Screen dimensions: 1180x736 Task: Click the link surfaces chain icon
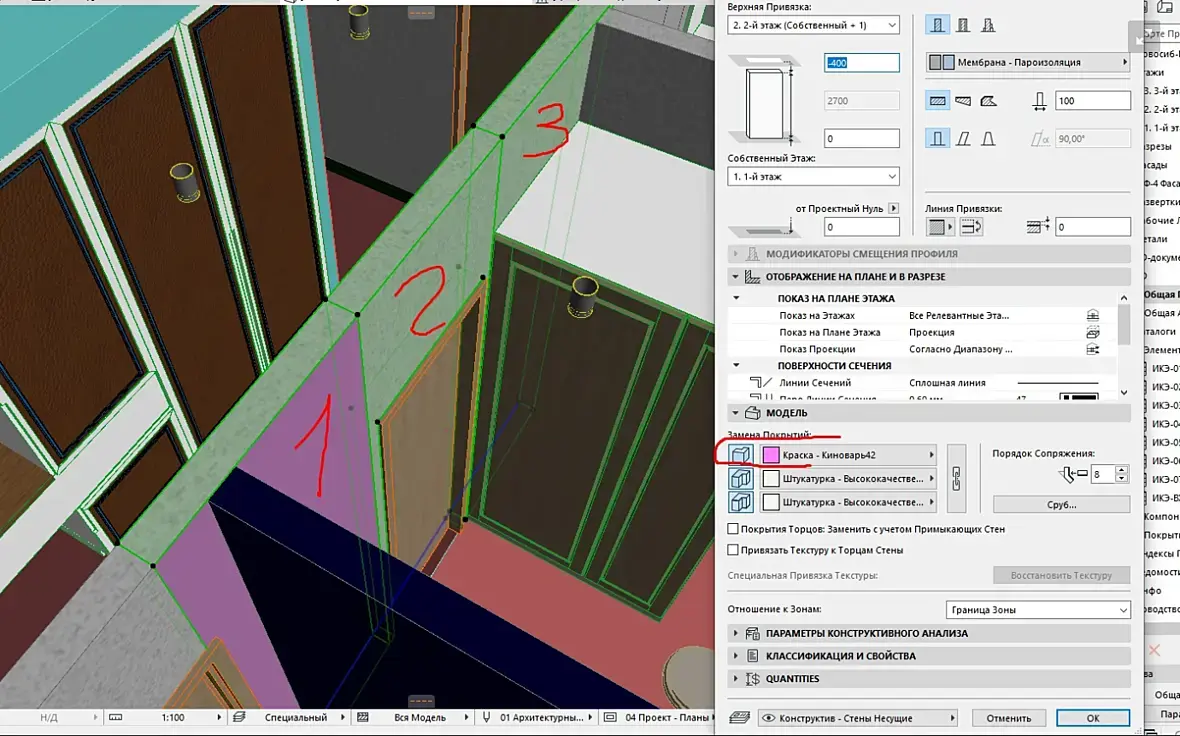point(956,478)
